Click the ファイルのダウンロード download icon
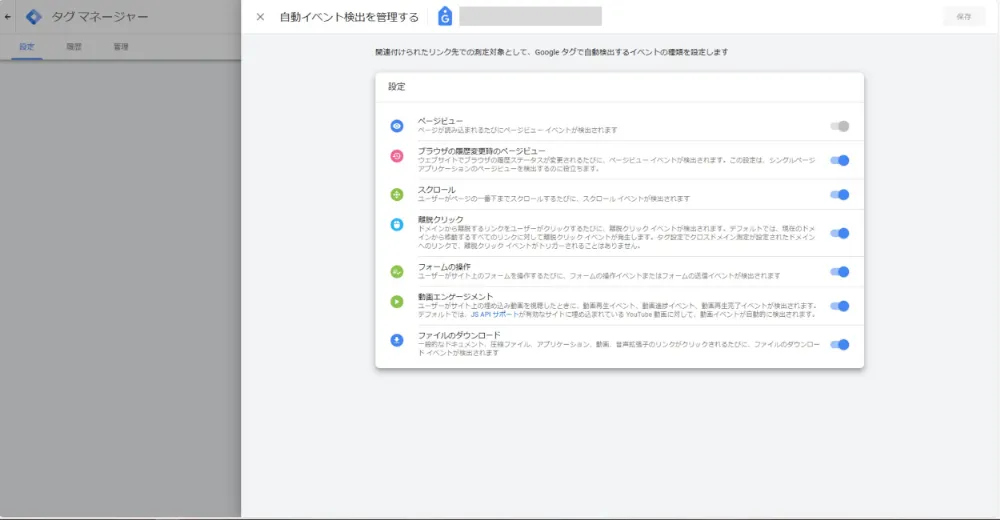 pyautogui.click(x=397, y=340)
